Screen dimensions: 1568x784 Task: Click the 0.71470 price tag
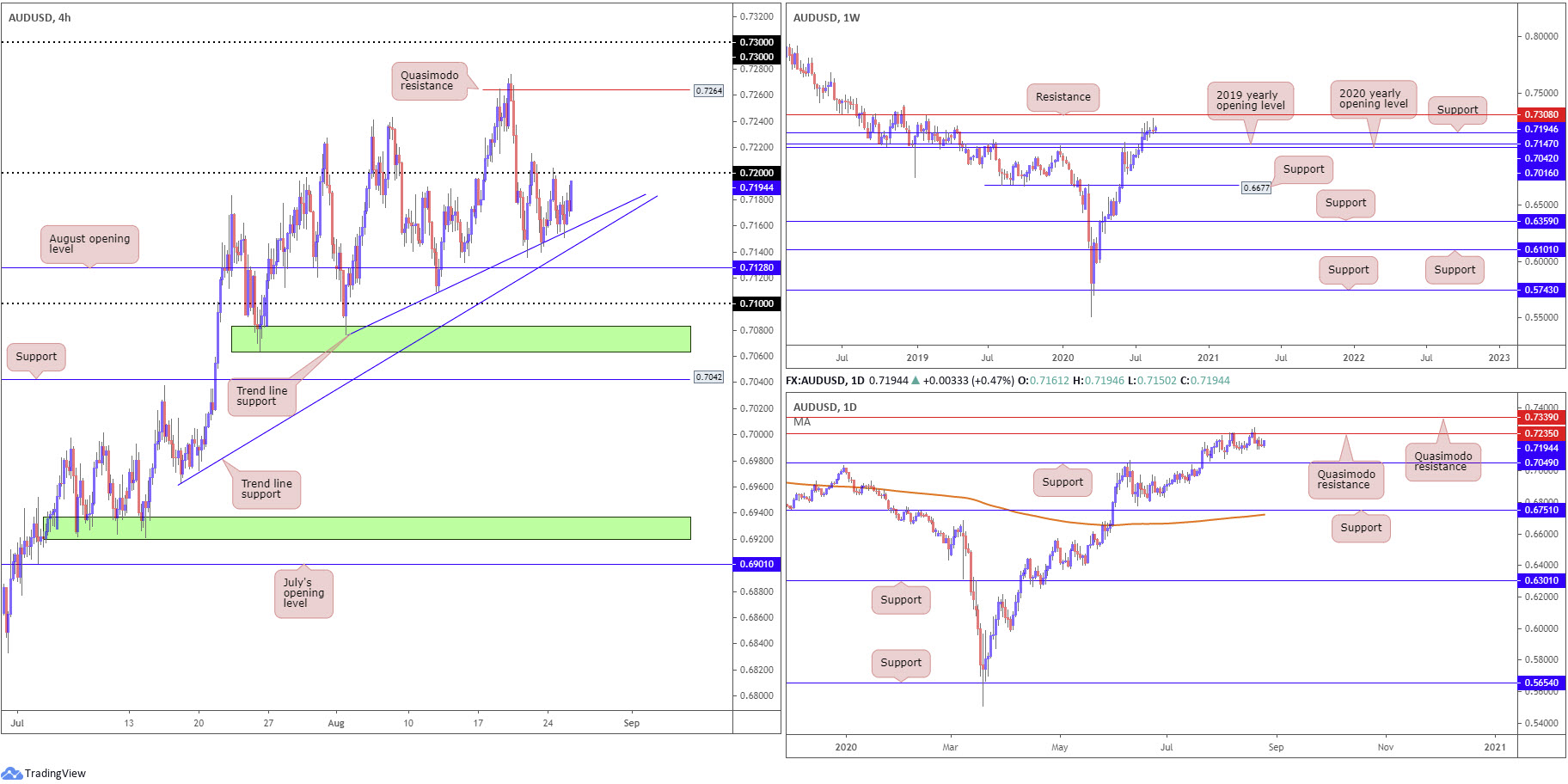point(1541,144)
